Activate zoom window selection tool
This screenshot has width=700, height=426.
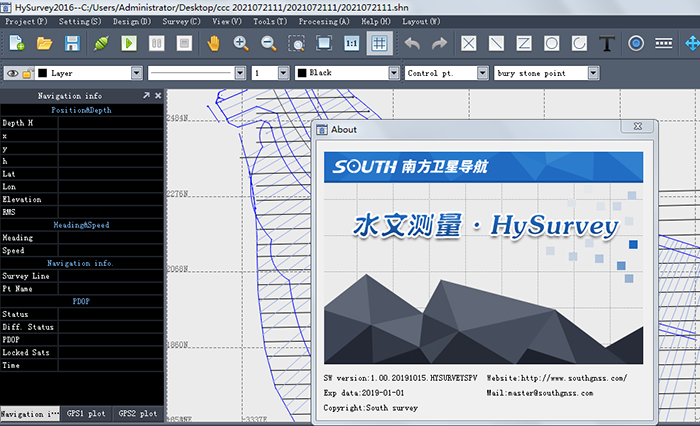click(296, 43)
